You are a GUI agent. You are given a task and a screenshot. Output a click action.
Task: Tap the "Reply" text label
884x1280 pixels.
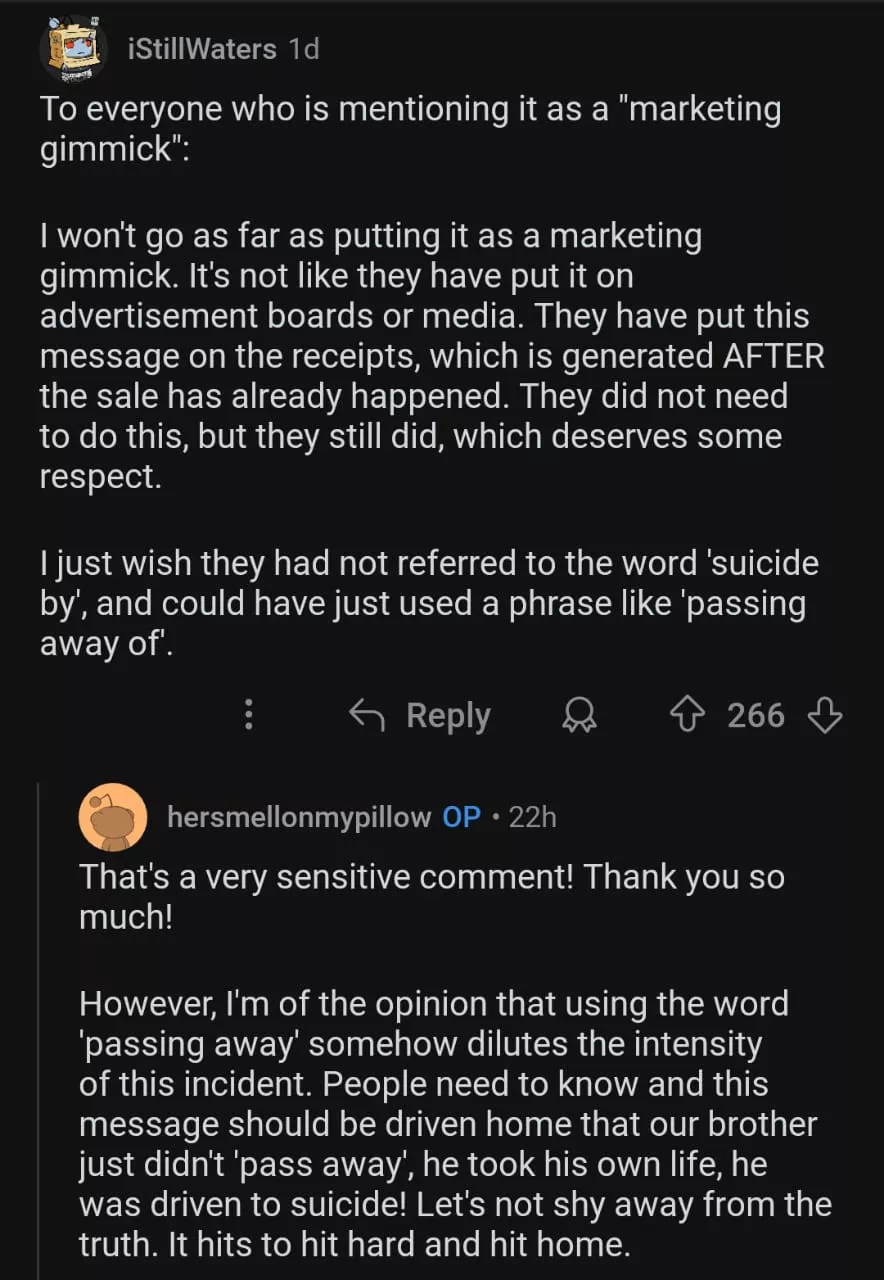coord(448,715)
